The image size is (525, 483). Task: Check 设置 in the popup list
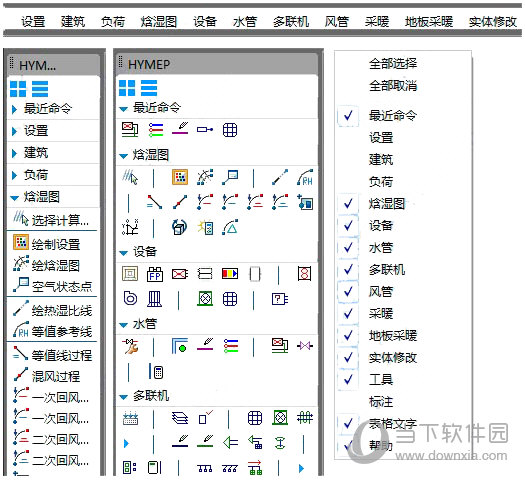pos(381,138)
